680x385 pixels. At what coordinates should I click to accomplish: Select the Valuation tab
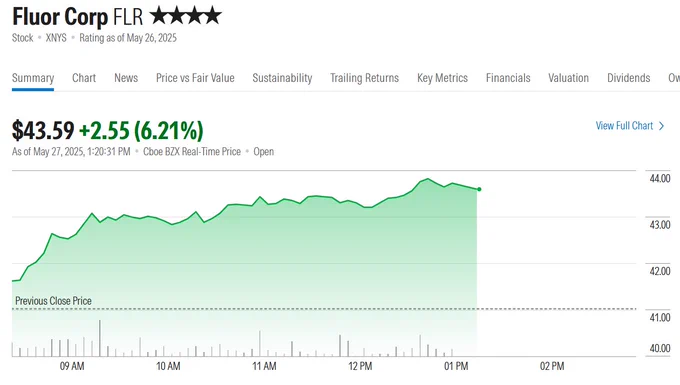569,78
